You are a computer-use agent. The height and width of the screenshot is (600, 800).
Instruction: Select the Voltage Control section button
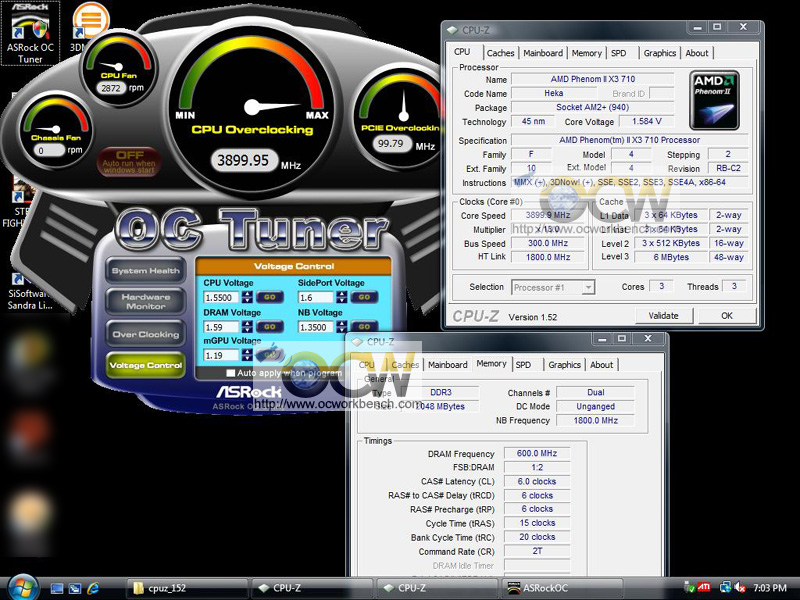(x=145, y=365)
